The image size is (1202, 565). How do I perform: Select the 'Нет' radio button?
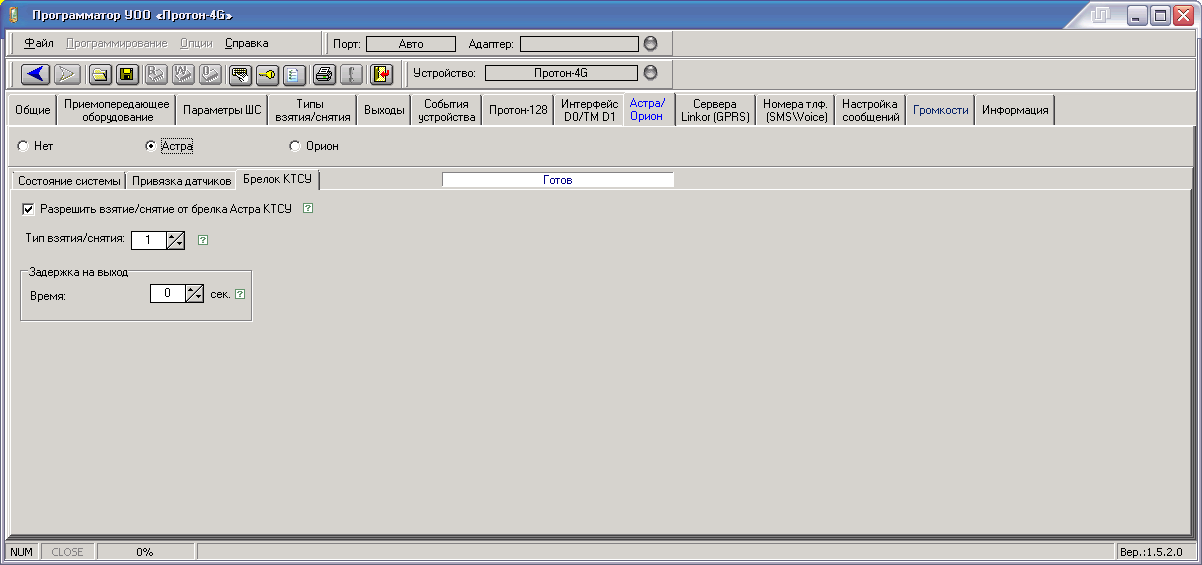tap(22, 146)
